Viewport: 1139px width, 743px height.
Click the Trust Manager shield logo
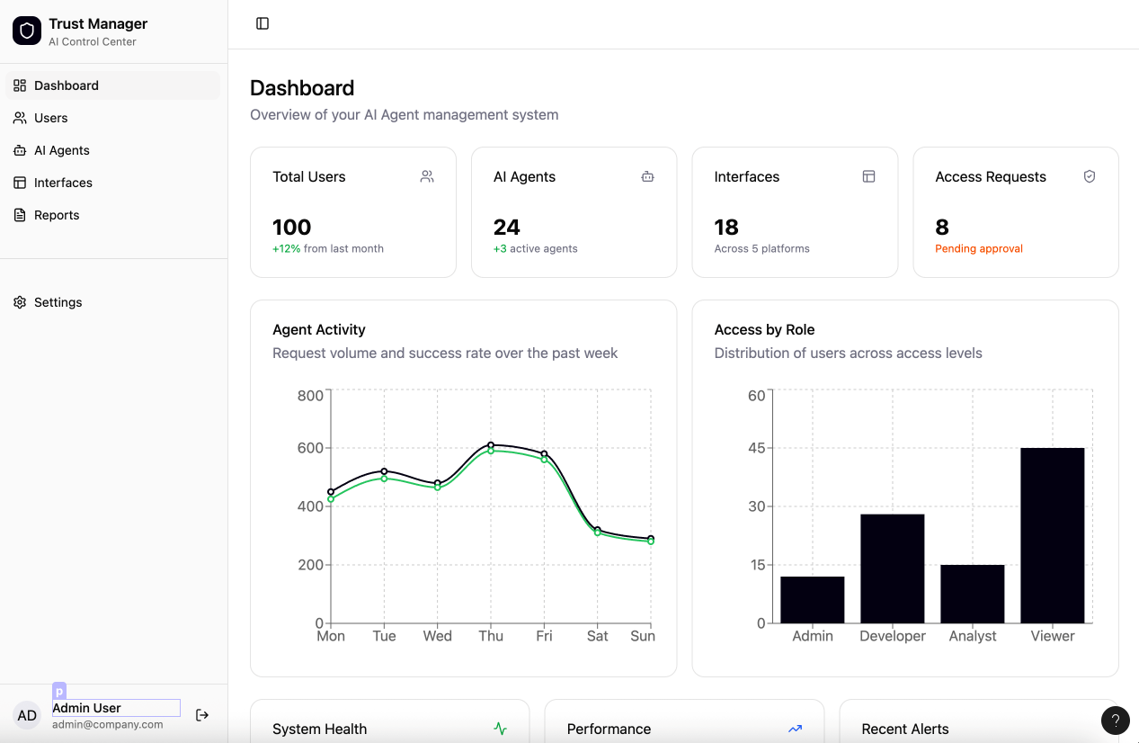27,31
